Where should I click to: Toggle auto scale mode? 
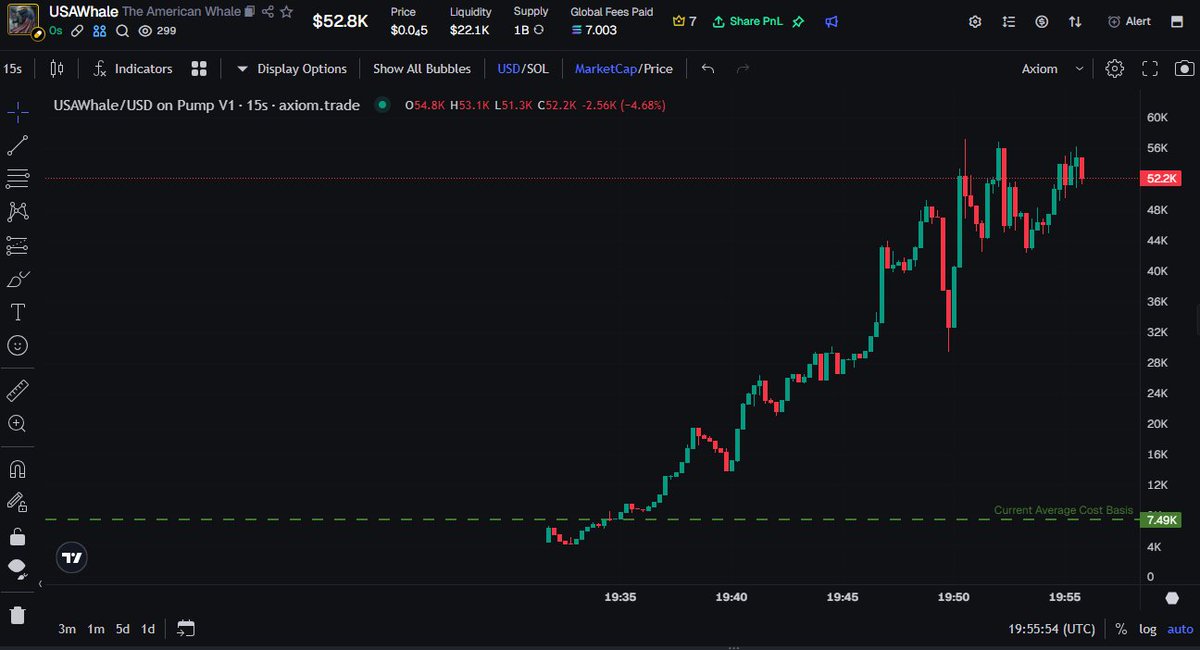pos(1180,629)
